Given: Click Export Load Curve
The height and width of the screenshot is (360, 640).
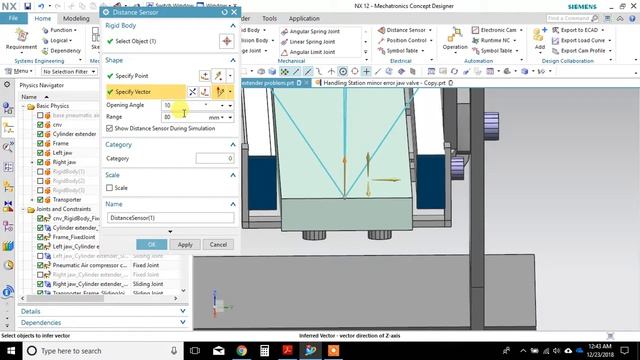Looking at the screenshot, I should coord(578,40).
